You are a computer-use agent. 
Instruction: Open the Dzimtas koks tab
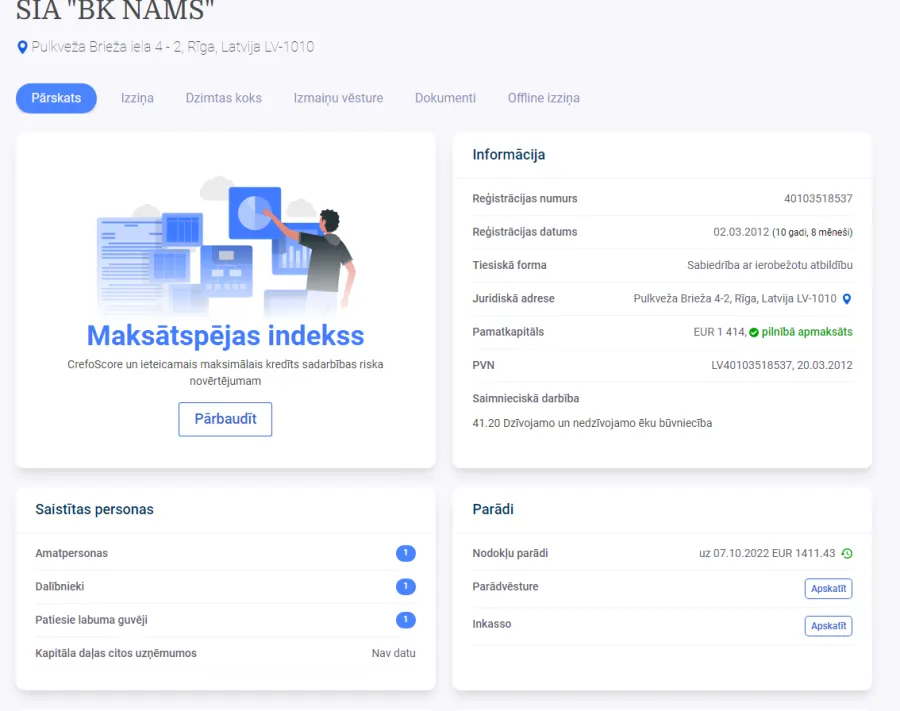click(x=223, y=98)
